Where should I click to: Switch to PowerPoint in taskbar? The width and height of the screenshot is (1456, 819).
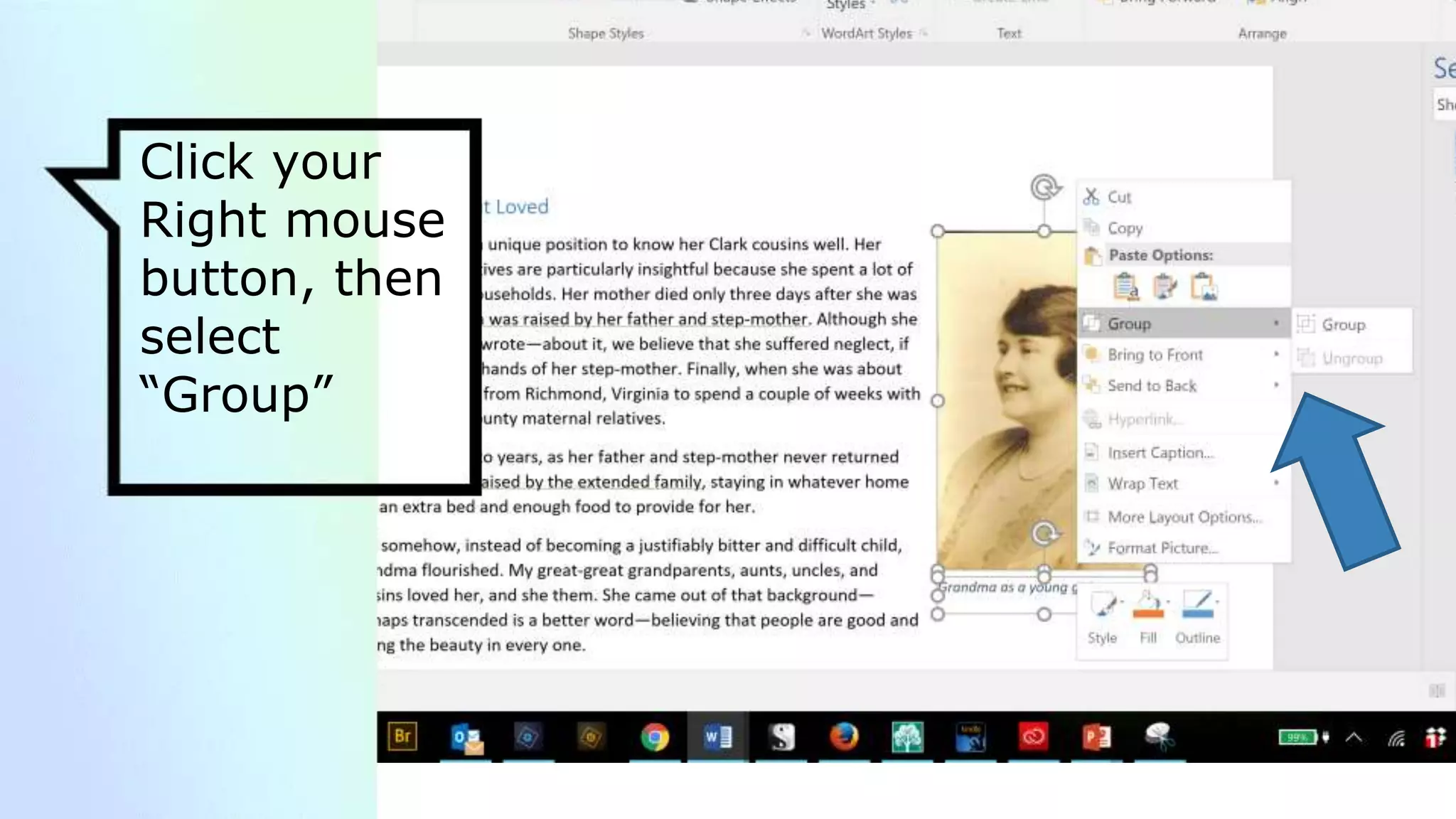1096,737
